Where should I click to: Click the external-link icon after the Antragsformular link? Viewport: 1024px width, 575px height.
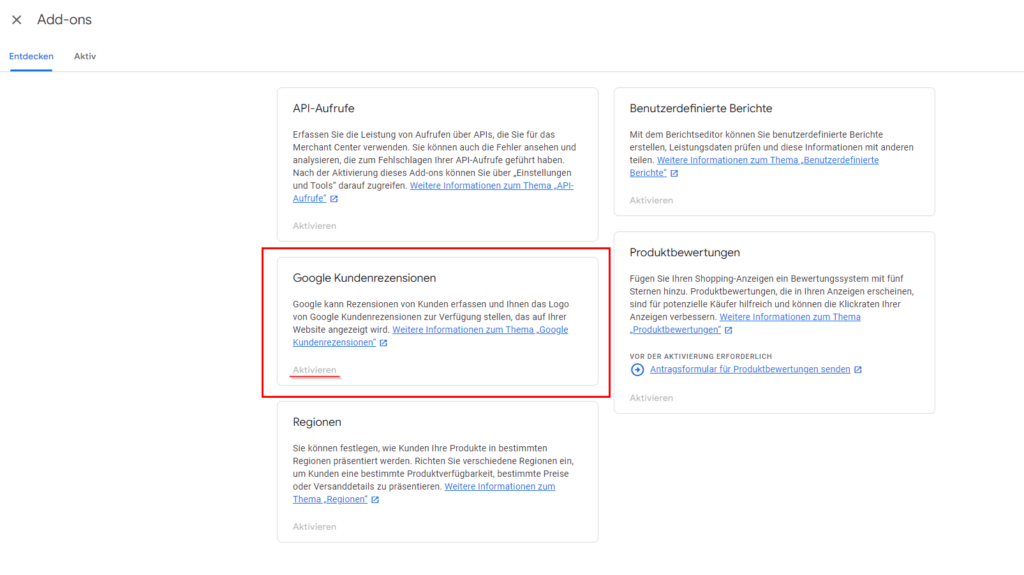point(858,369)
